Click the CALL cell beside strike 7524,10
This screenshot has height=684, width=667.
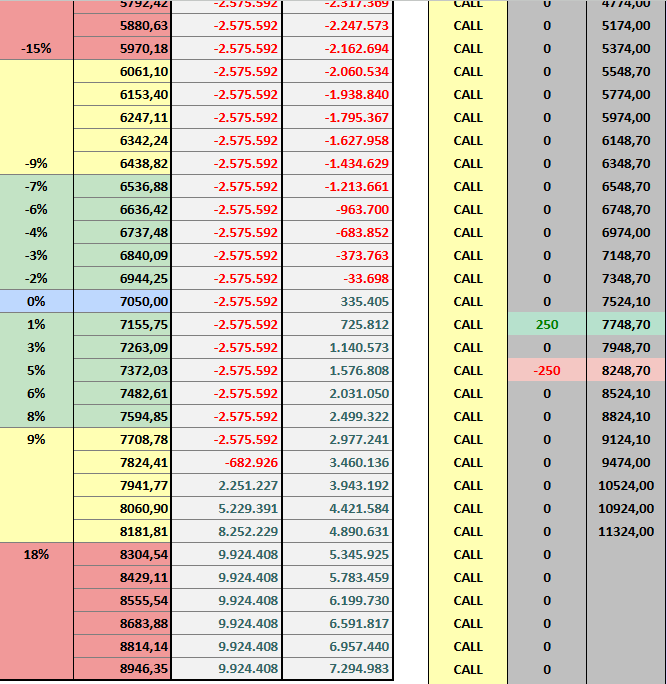click(x=468, y=301)
